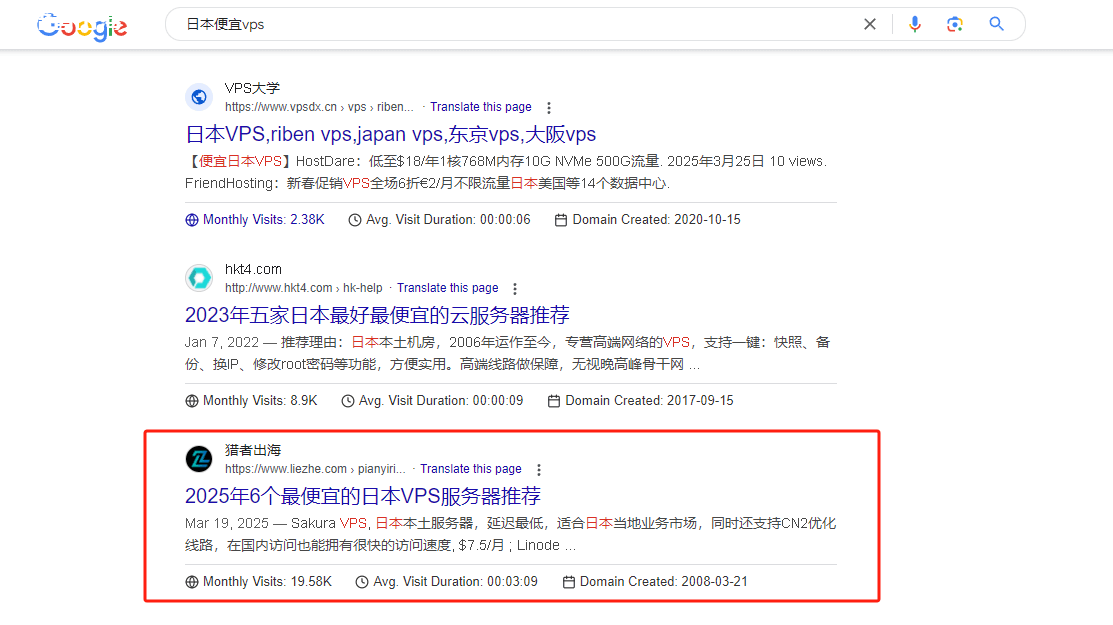Clear the search box with the X icon
1113x625 pixels.
(x=870, y=24)
